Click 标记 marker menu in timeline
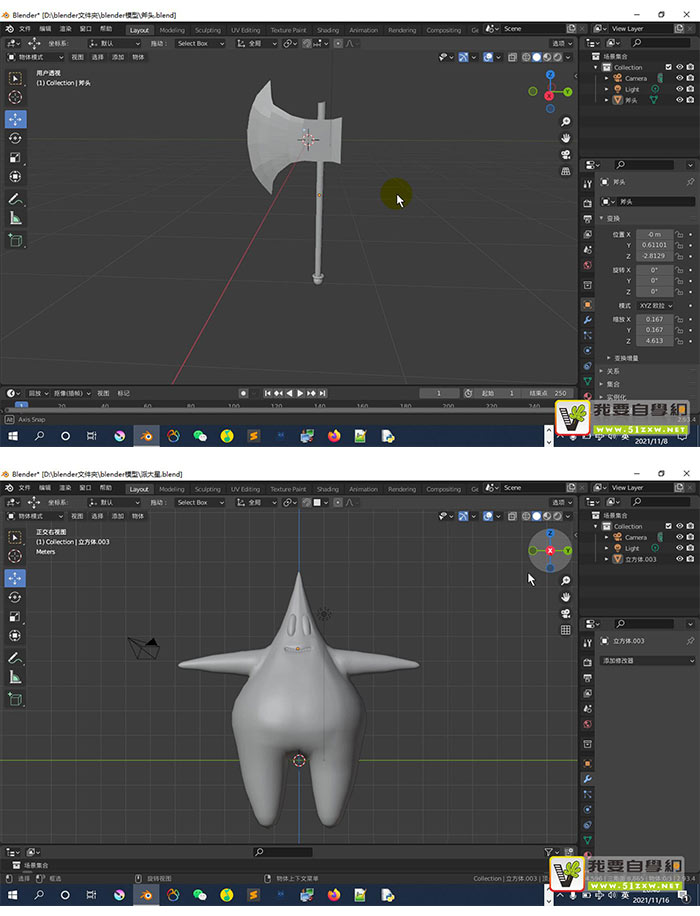This screenshot has width=700, height=916. tap(123, 393)
